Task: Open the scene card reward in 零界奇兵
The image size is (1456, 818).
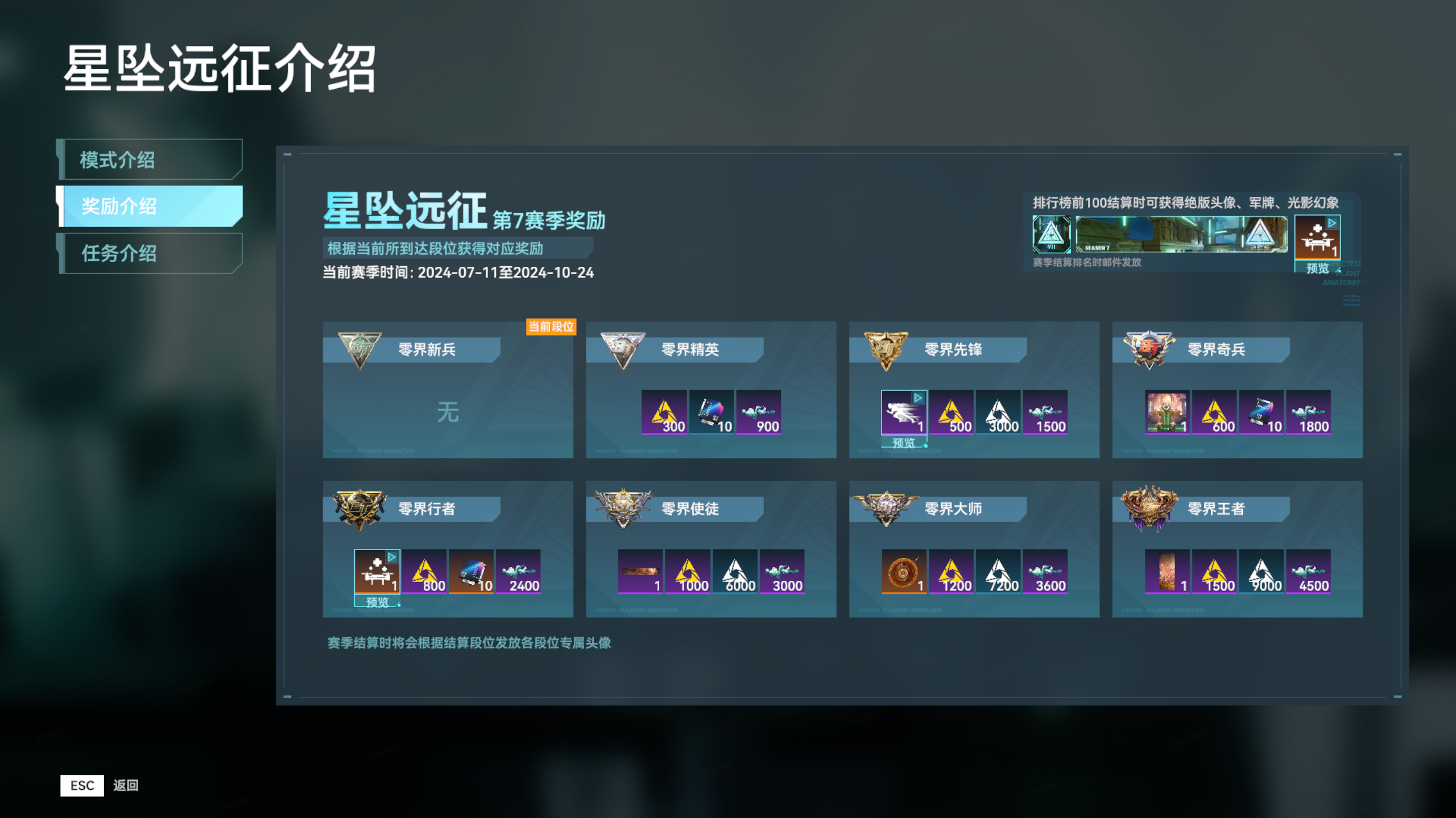Action: pos(1167,412)
